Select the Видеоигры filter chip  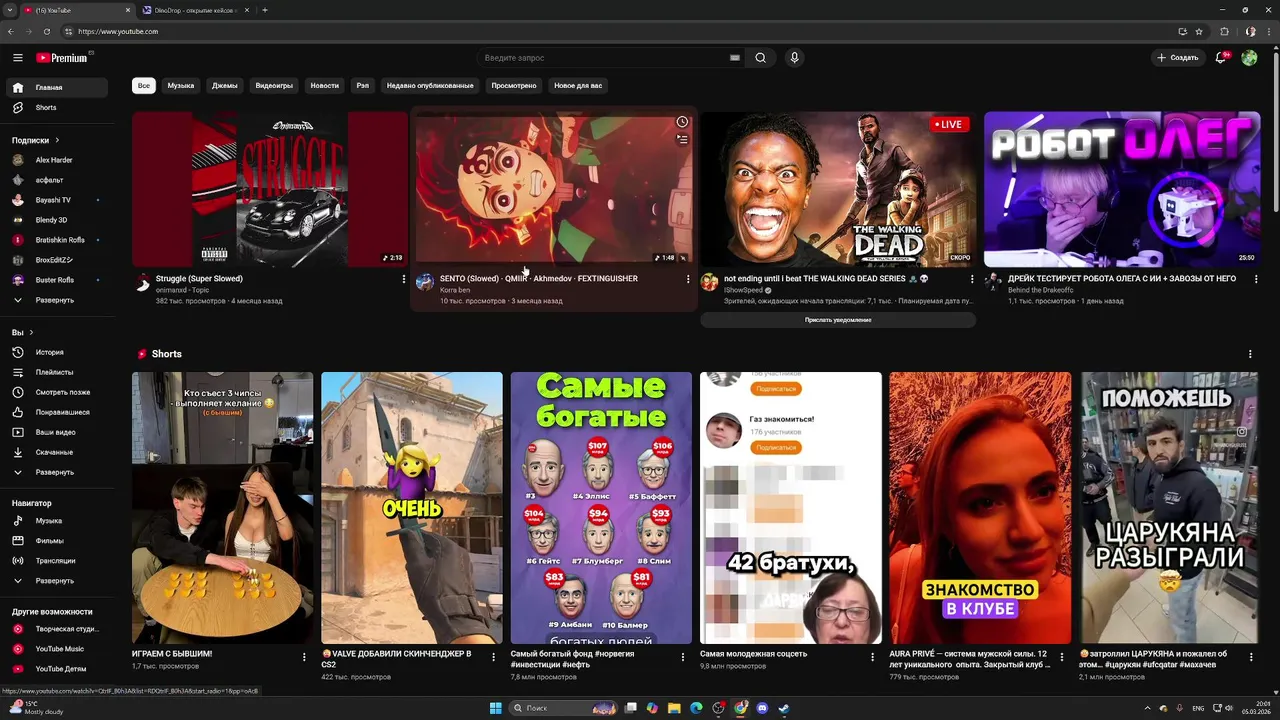(274, 86)
